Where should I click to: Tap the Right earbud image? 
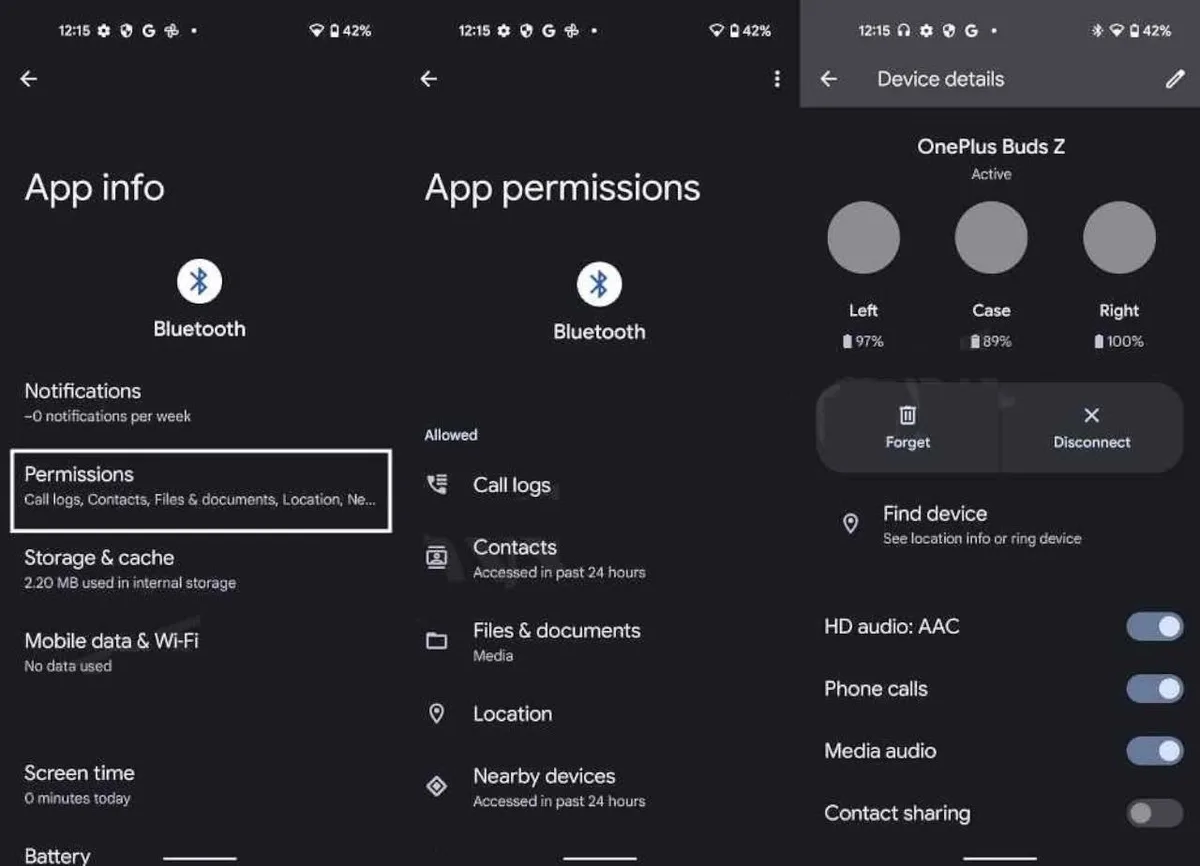[x=1119, y=238]
